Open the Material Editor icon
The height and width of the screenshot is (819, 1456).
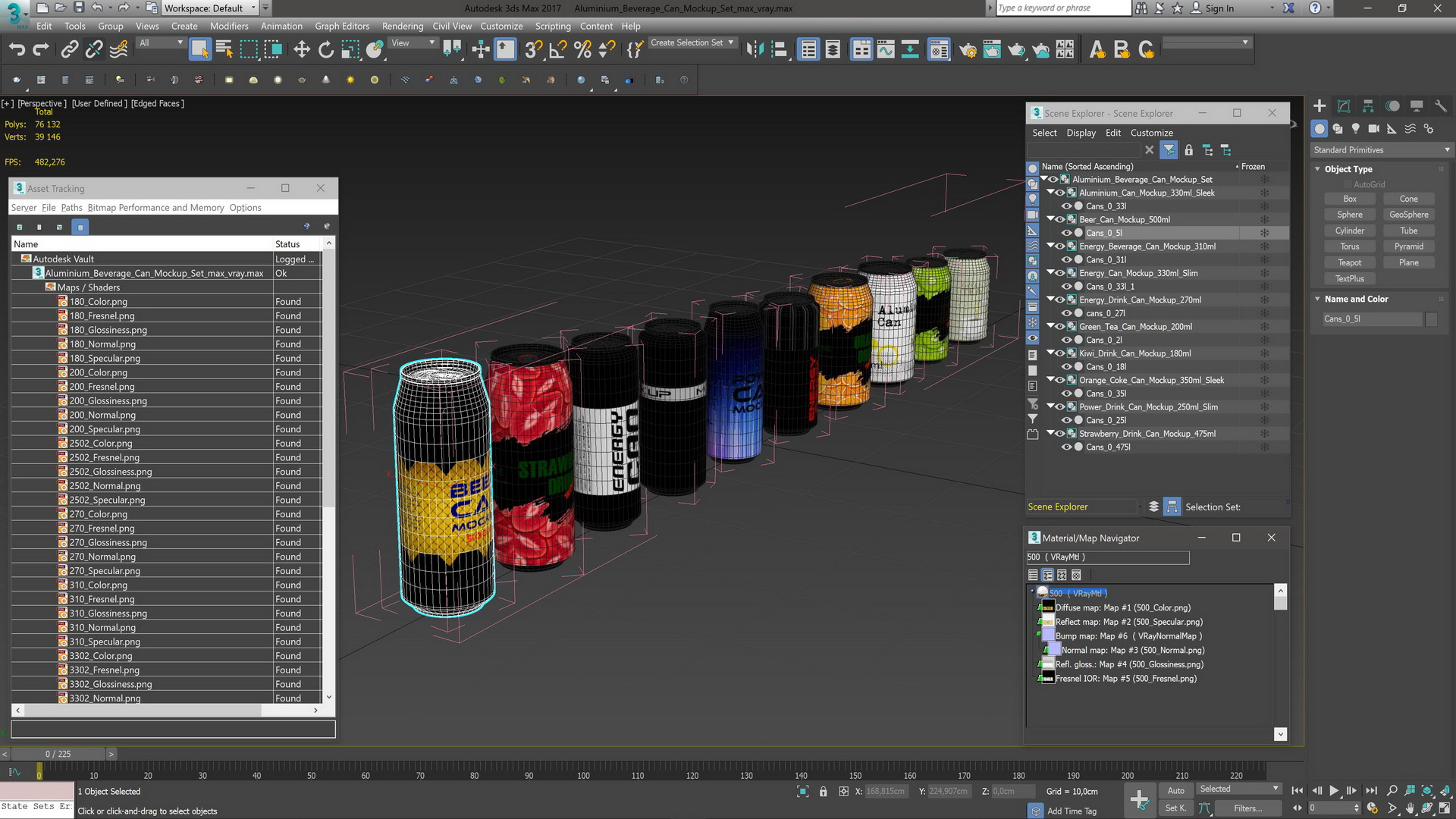[x=939, y=50]
